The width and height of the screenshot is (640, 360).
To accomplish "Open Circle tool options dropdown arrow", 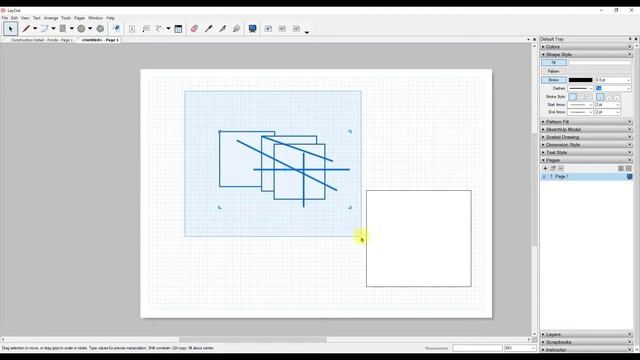I will [90, 29].
